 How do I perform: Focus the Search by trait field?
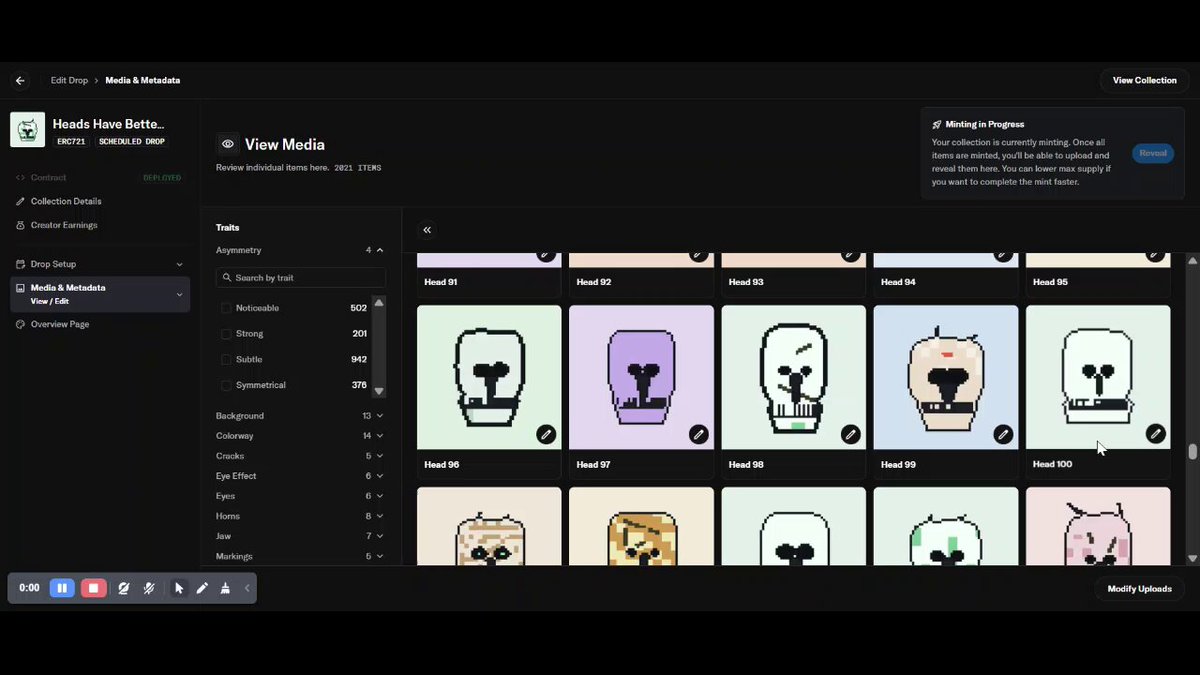[x=301, y=278]
